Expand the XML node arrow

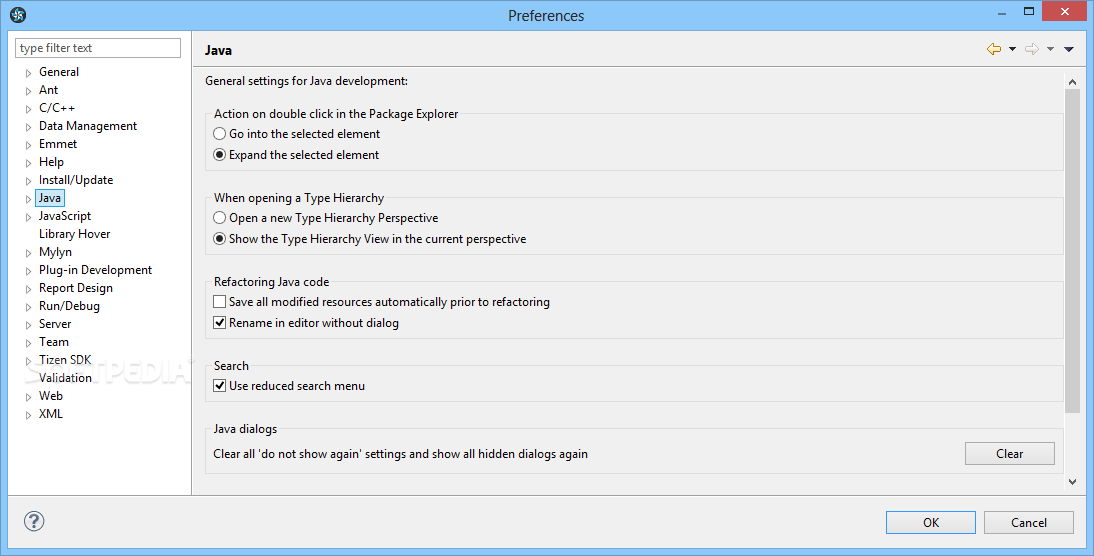(29, 415)
